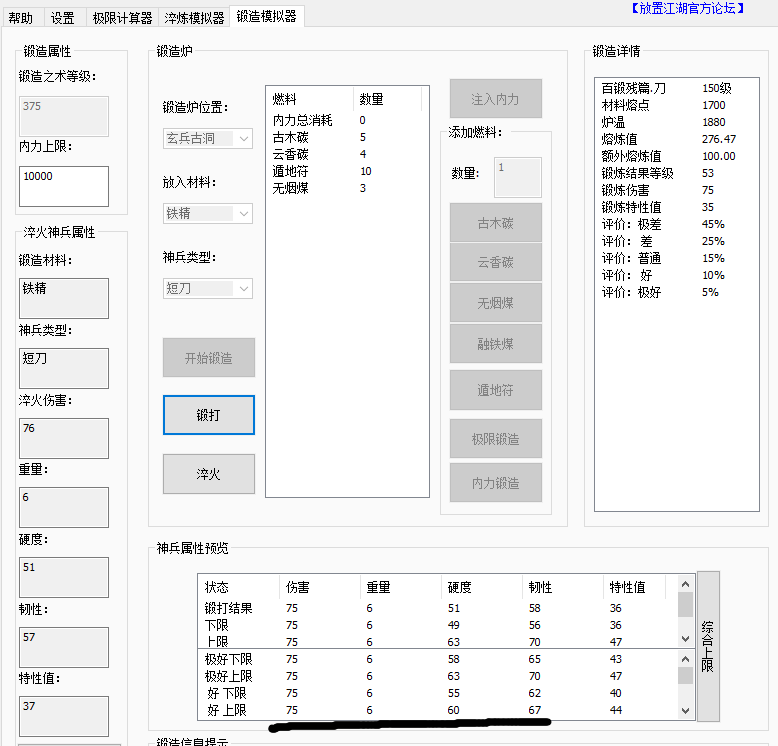Select the 锻打结果 row in preview table

pyautogui.click(x=438, y=608)
